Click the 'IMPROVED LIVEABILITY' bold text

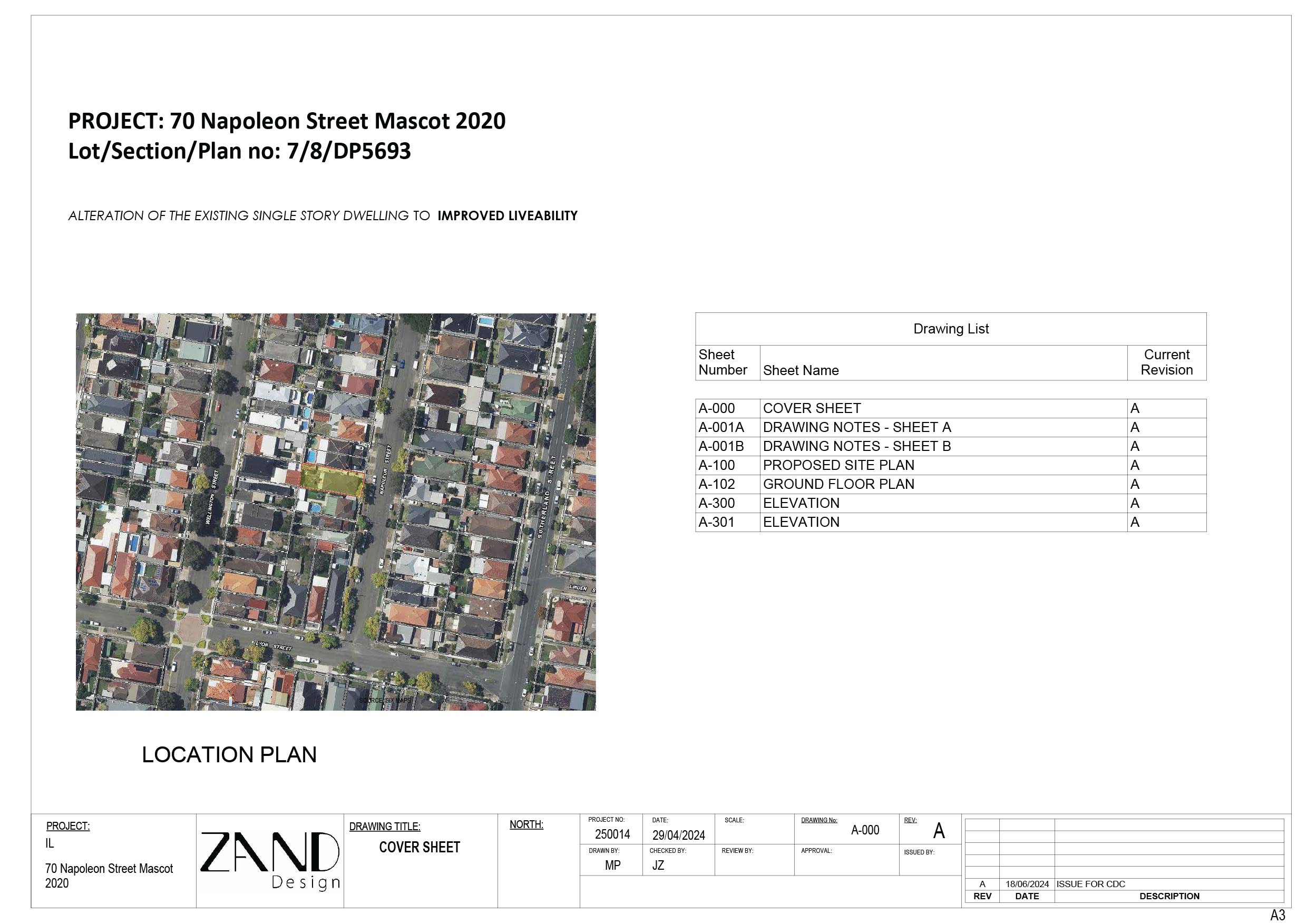point(507,215)
